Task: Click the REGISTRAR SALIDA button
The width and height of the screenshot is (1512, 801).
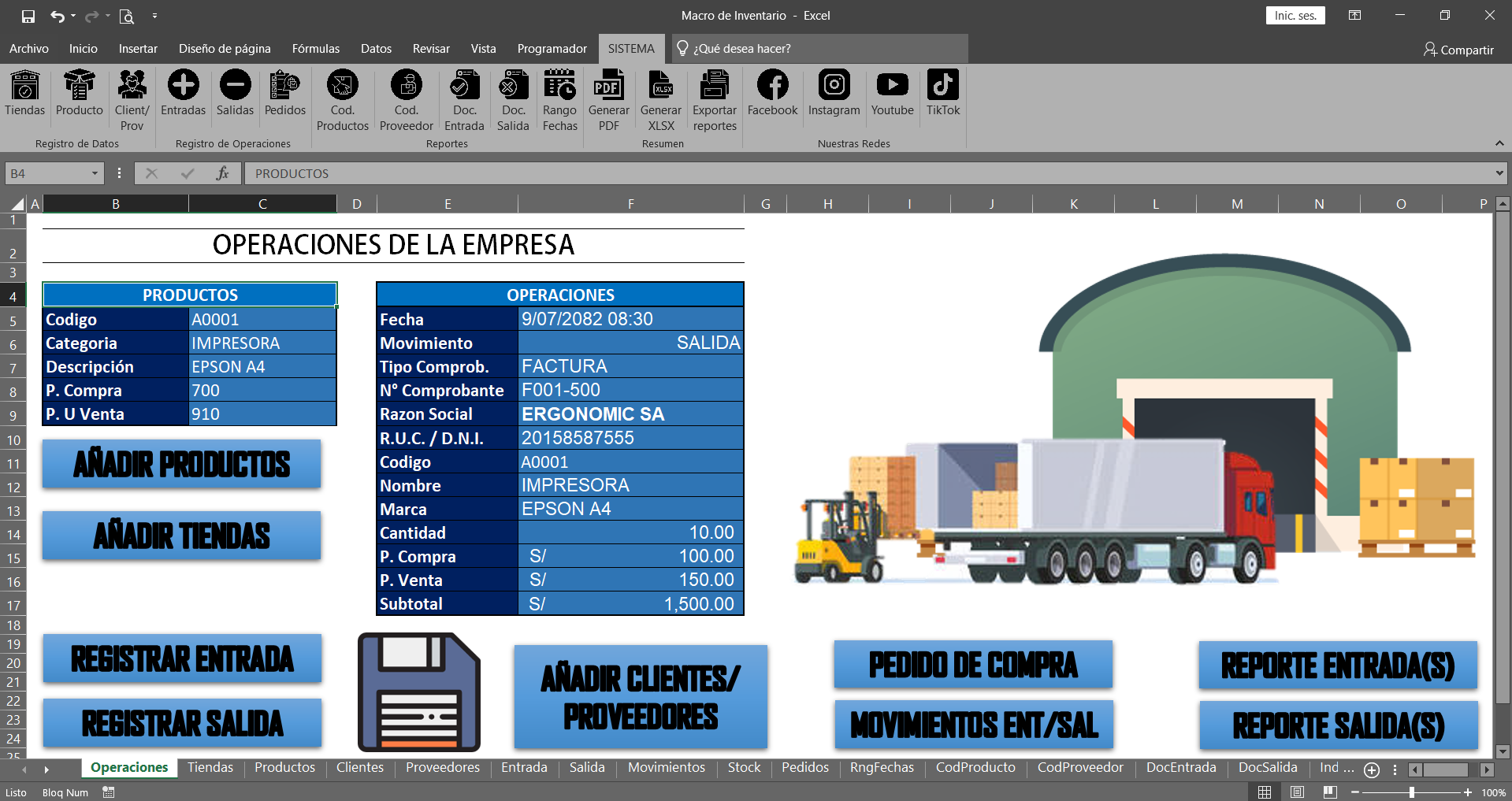Action: tap(182, 722)
